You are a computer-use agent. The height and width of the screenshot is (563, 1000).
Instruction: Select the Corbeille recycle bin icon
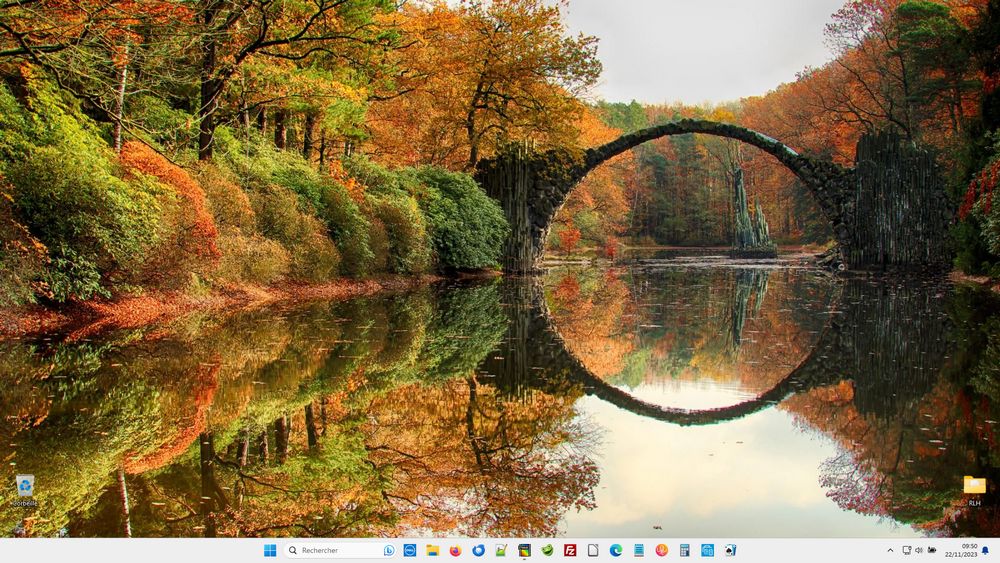coord(25,490)
